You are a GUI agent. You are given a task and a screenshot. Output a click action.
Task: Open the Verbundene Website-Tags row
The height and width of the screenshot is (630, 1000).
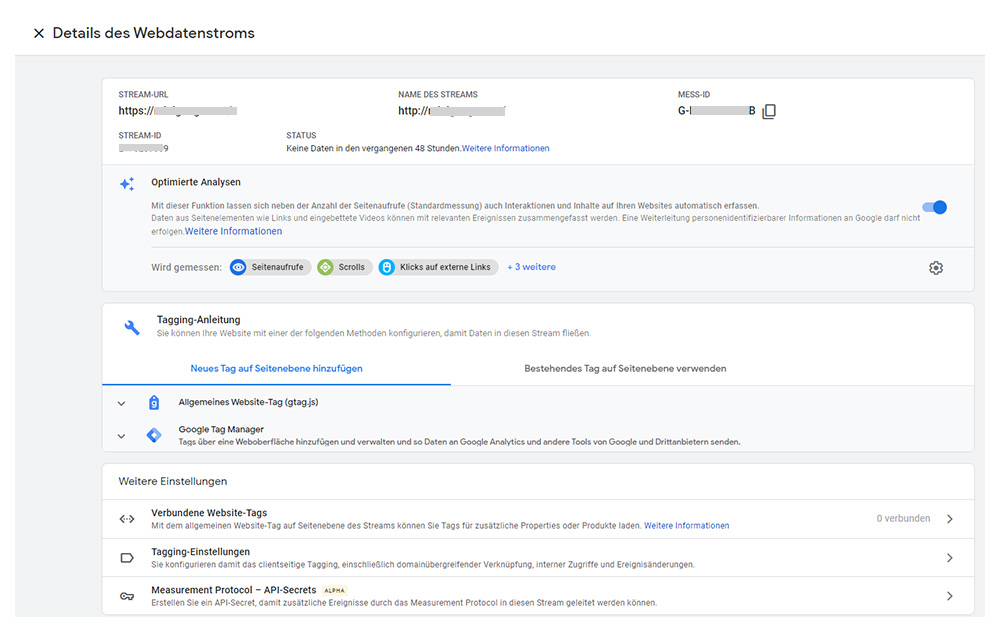click(538, 519)
